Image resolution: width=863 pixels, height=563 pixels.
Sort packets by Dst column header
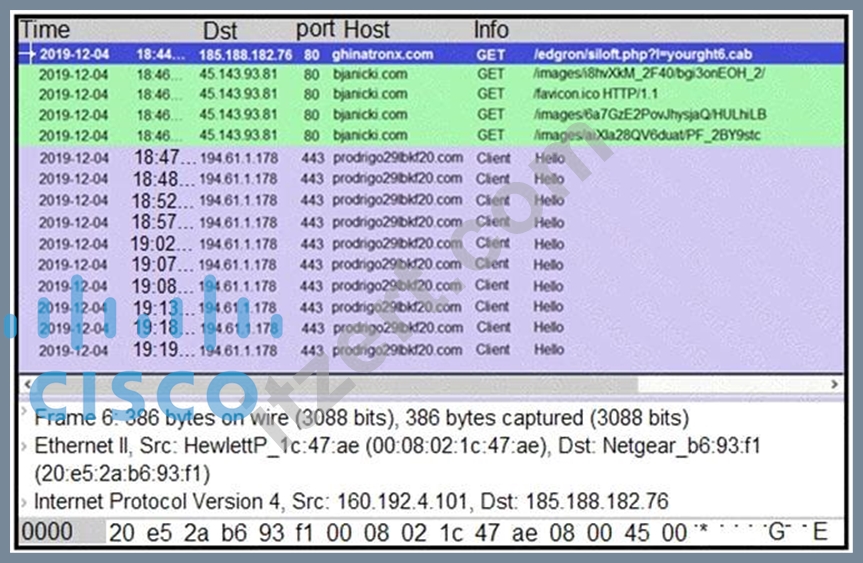pyautogui.click(x=220, y=30)
